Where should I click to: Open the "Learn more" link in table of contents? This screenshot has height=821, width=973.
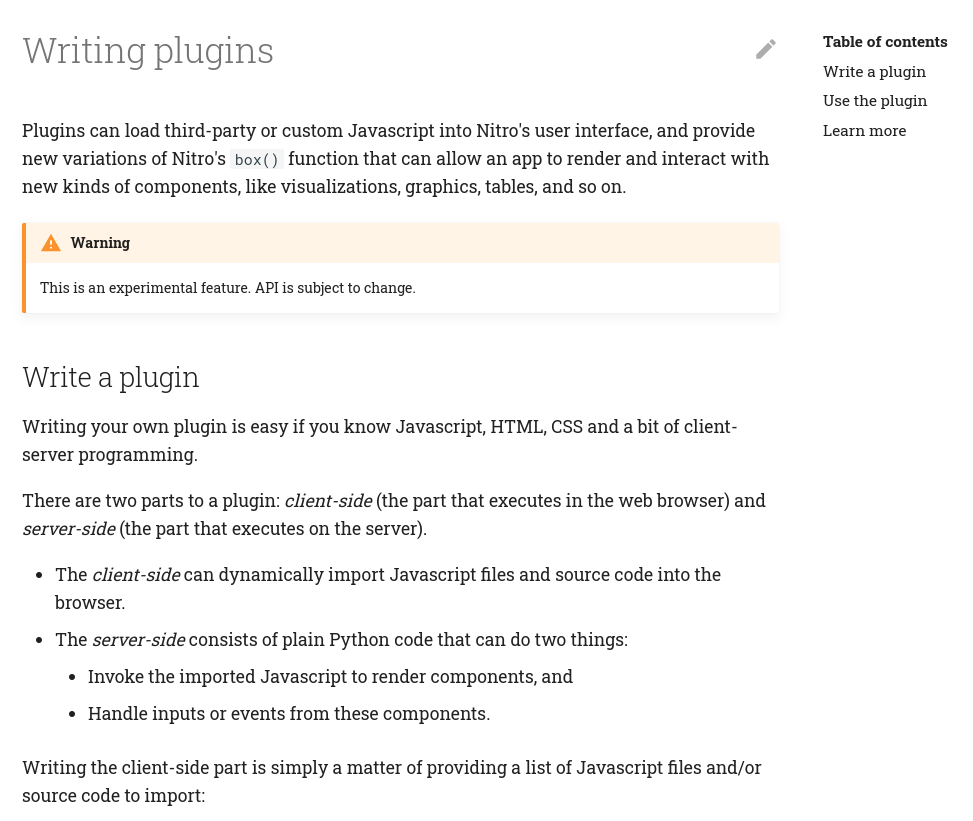(864, 130)
